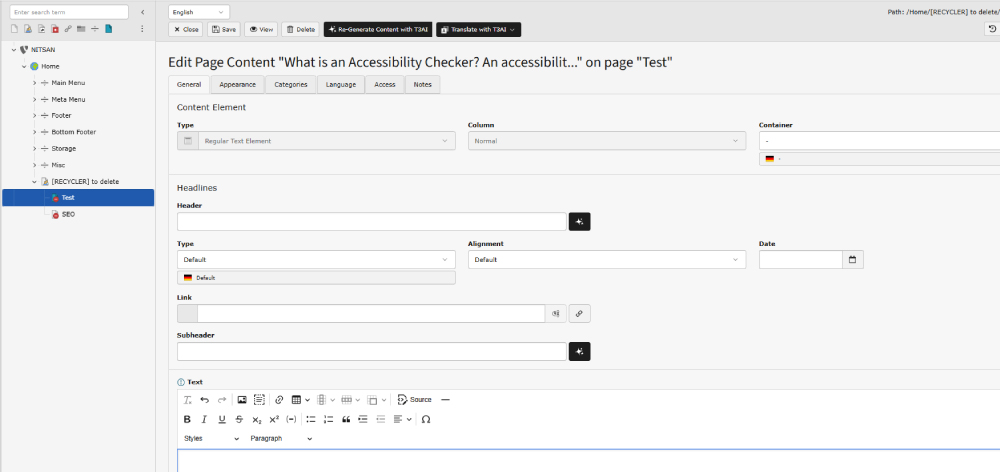Image resolution: width=1000 pixels, height=472 pixels.
Task: Apply strikethrough formatting in the editor
Action: (x=239, y=419)
